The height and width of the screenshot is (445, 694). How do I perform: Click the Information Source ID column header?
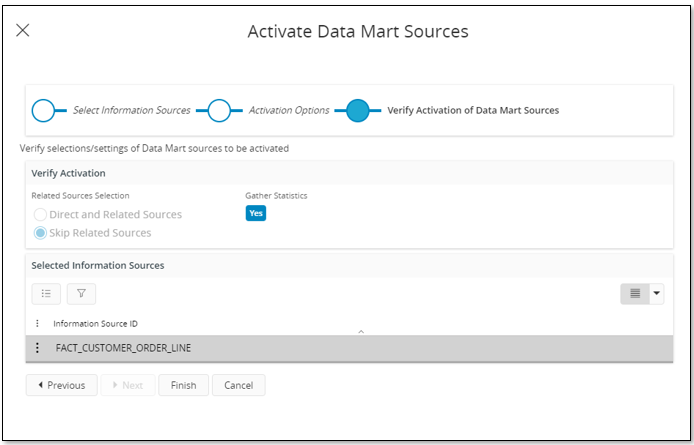[95, 324]
